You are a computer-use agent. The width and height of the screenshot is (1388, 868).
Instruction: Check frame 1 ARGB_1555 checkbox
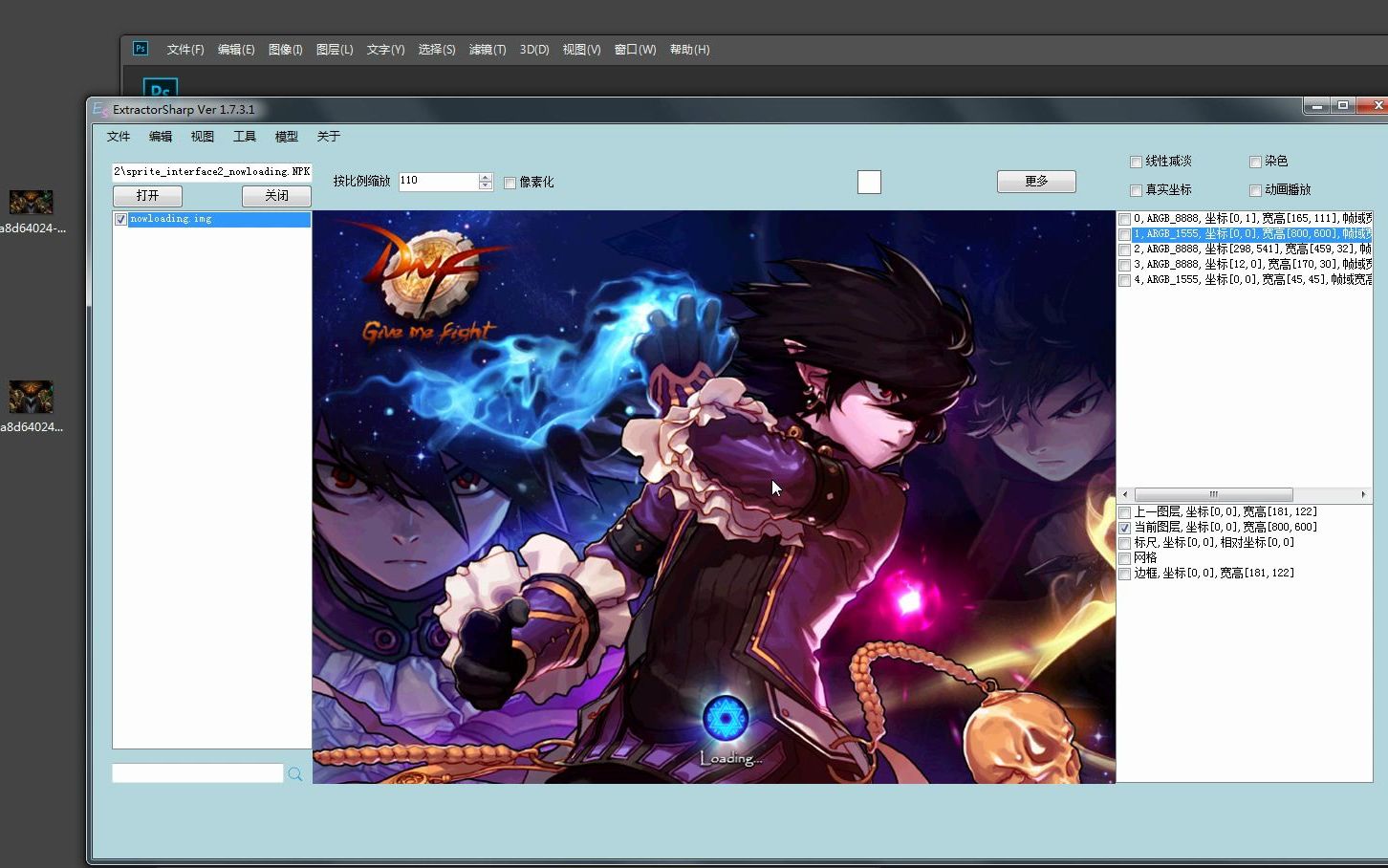coord(1125,234)
